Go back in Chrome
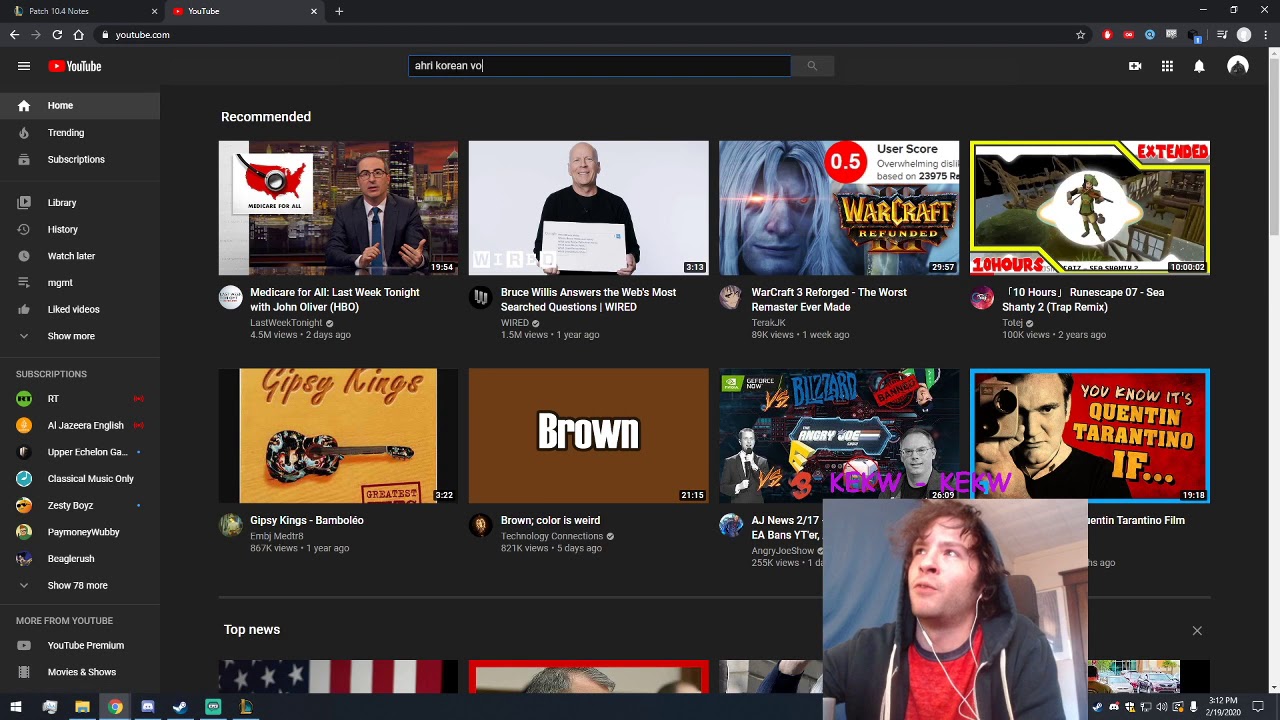This screenshot has width=1280, height=720. coord(14,35)
